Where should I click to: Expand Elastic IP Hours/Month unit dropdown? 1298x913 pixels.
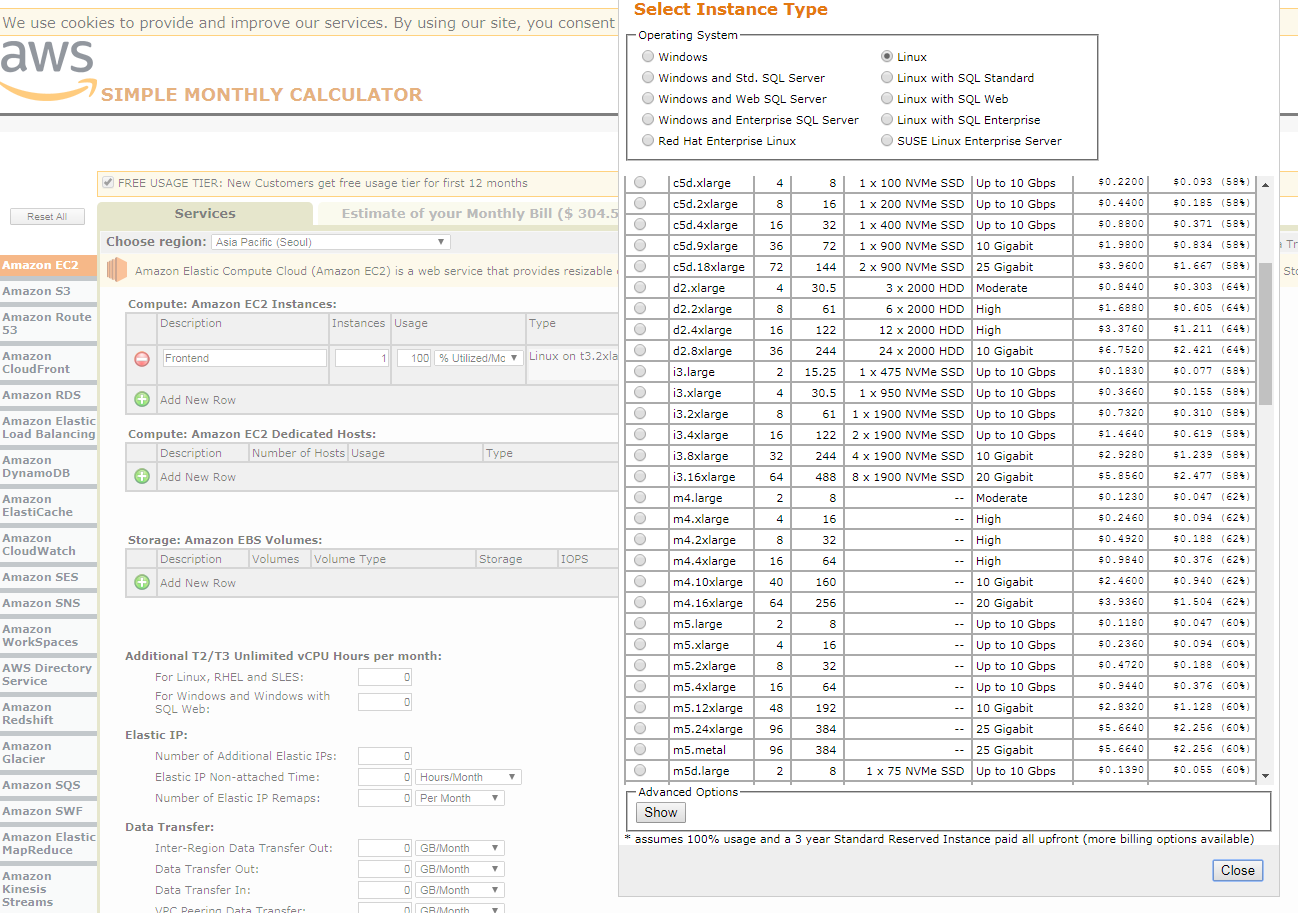(468, 777)
